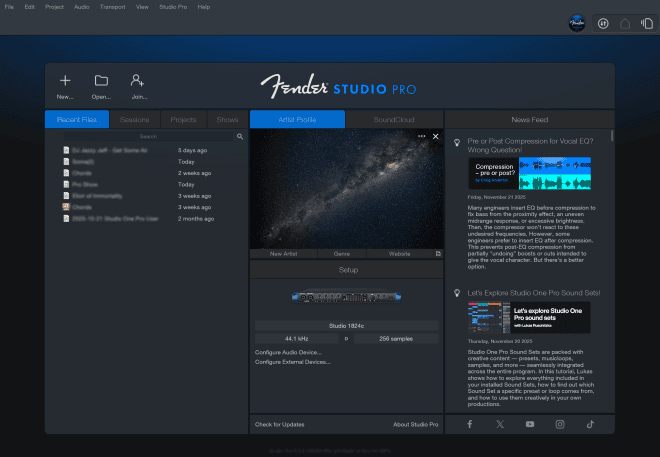This screenshot has height=457, width=660.
Task: Open the Instagram social icon
Action: 560,424
